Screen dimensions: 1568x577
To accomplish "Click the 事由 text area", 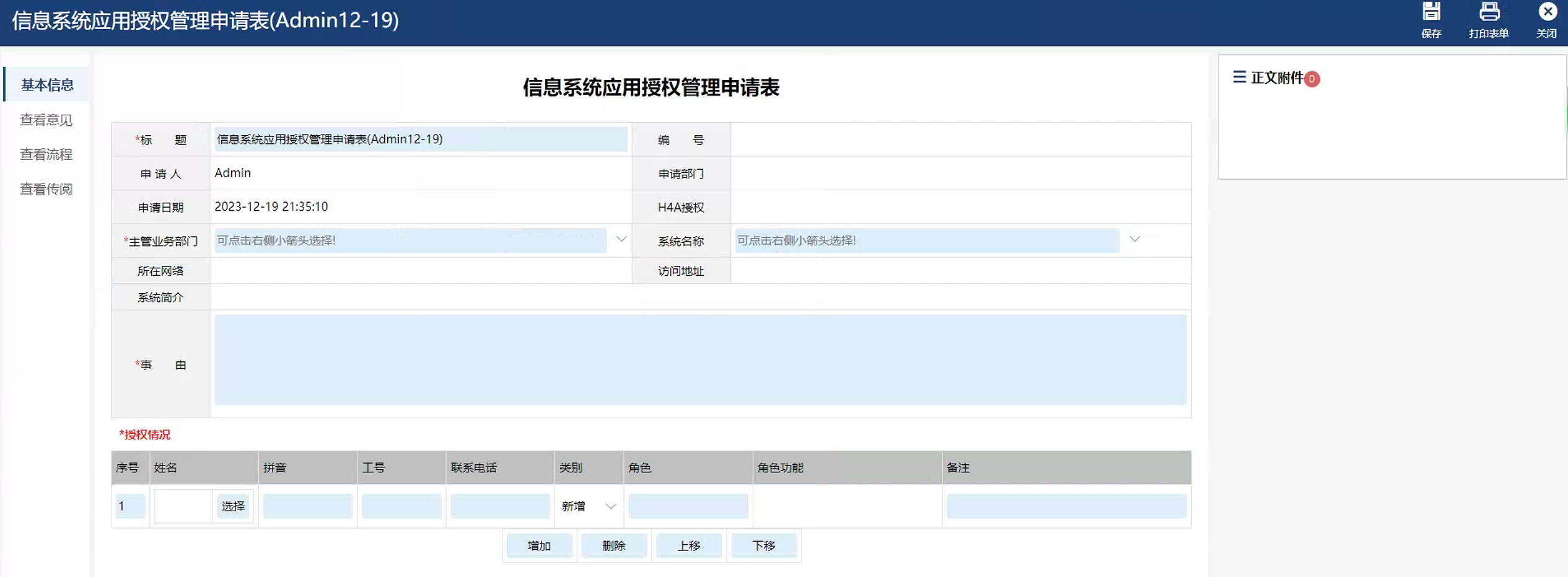I will click(x=700, y=359).
